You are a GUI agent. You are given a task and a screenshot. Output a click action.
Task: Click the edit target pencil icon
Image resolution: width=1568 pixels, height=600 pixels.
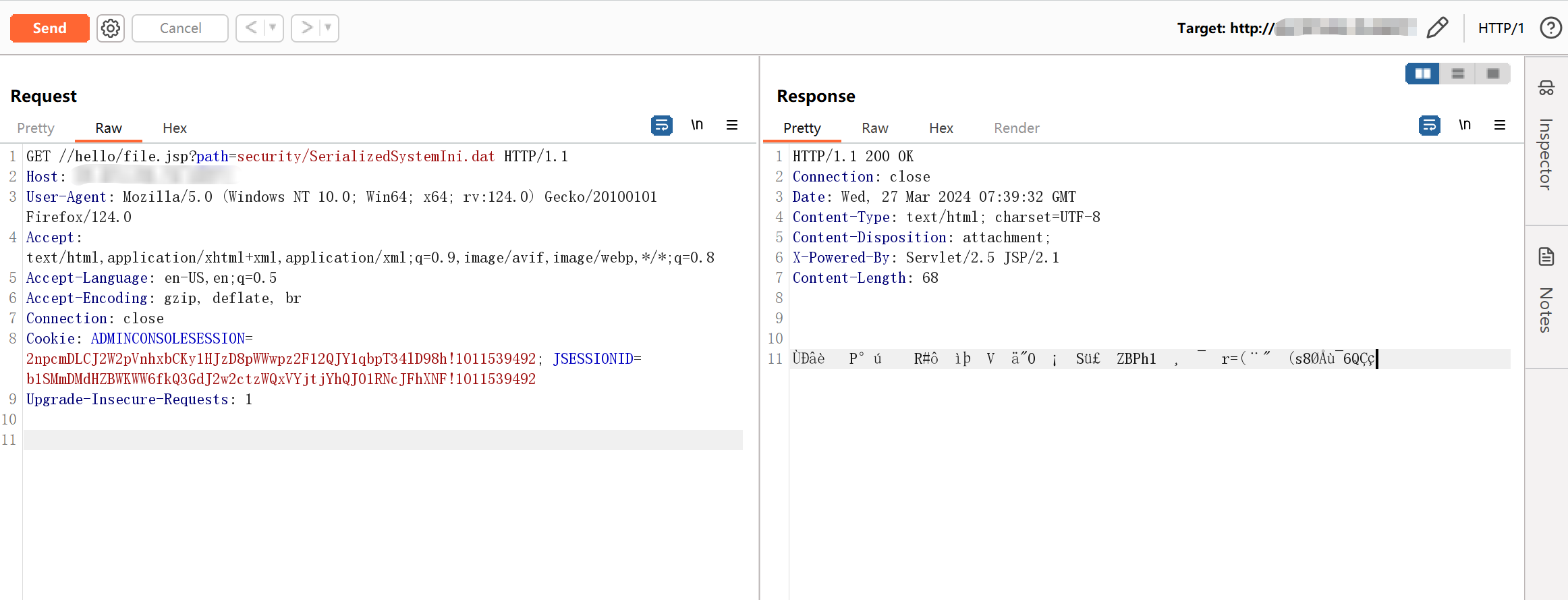pyautogui.click(x=1436, y=28)
